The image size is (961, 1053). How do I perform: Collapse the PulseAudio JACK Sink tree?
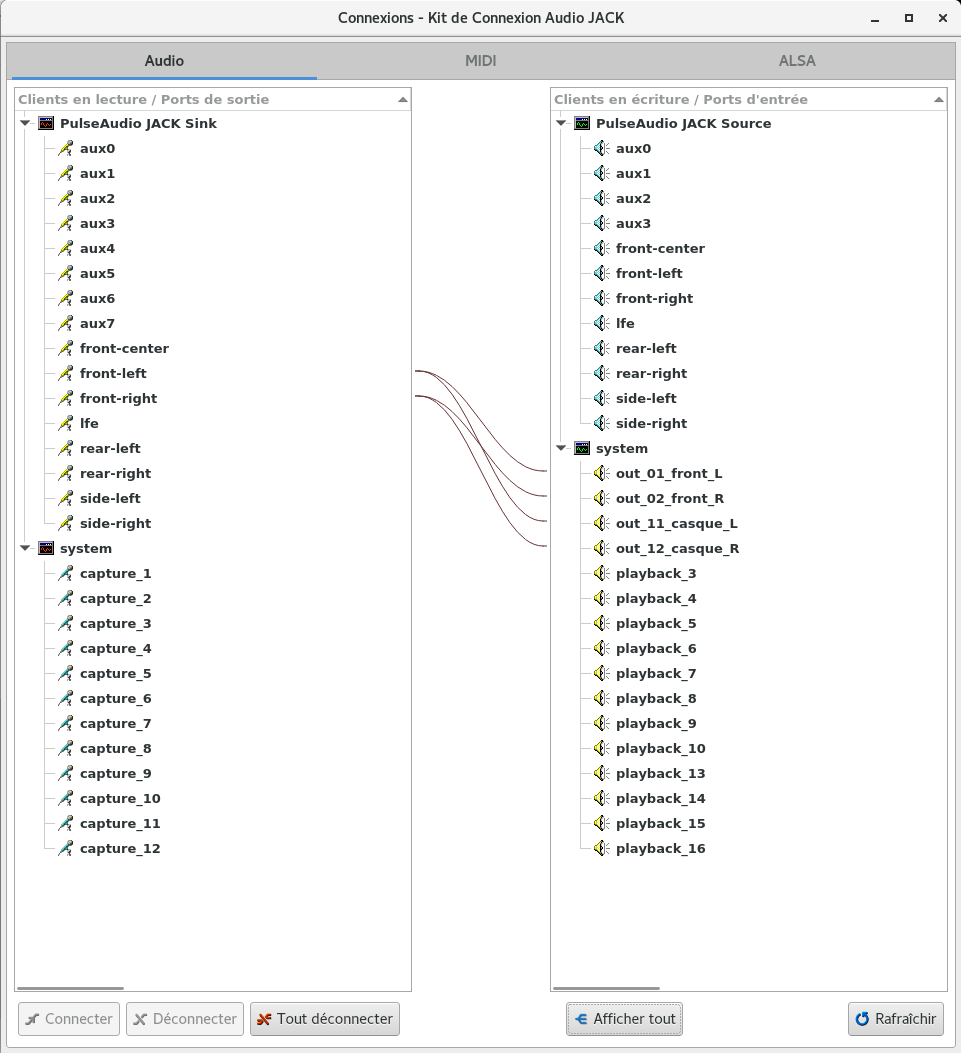[25, 124]
